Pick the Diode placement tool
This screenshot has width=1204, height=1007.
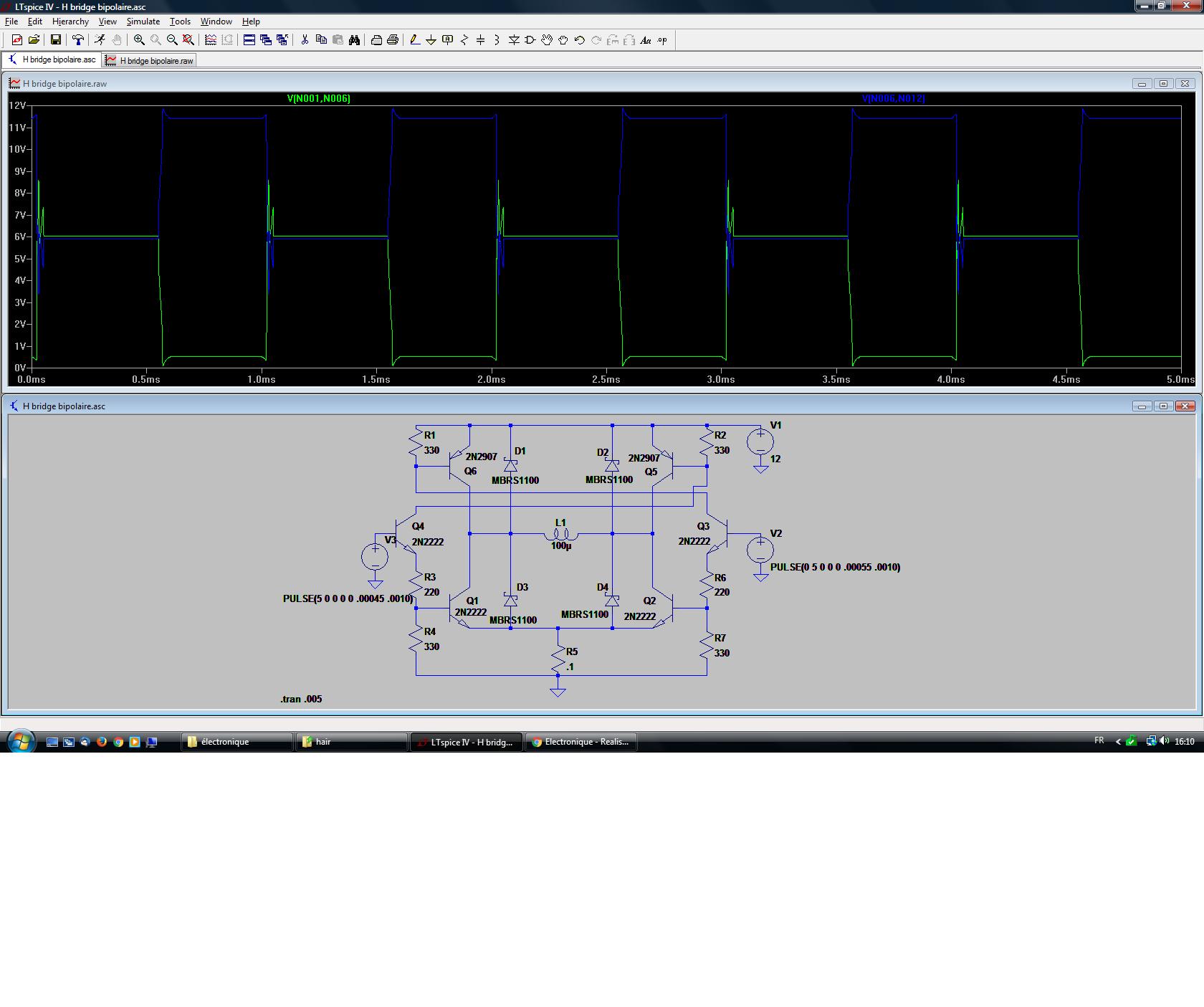(514, 40)
